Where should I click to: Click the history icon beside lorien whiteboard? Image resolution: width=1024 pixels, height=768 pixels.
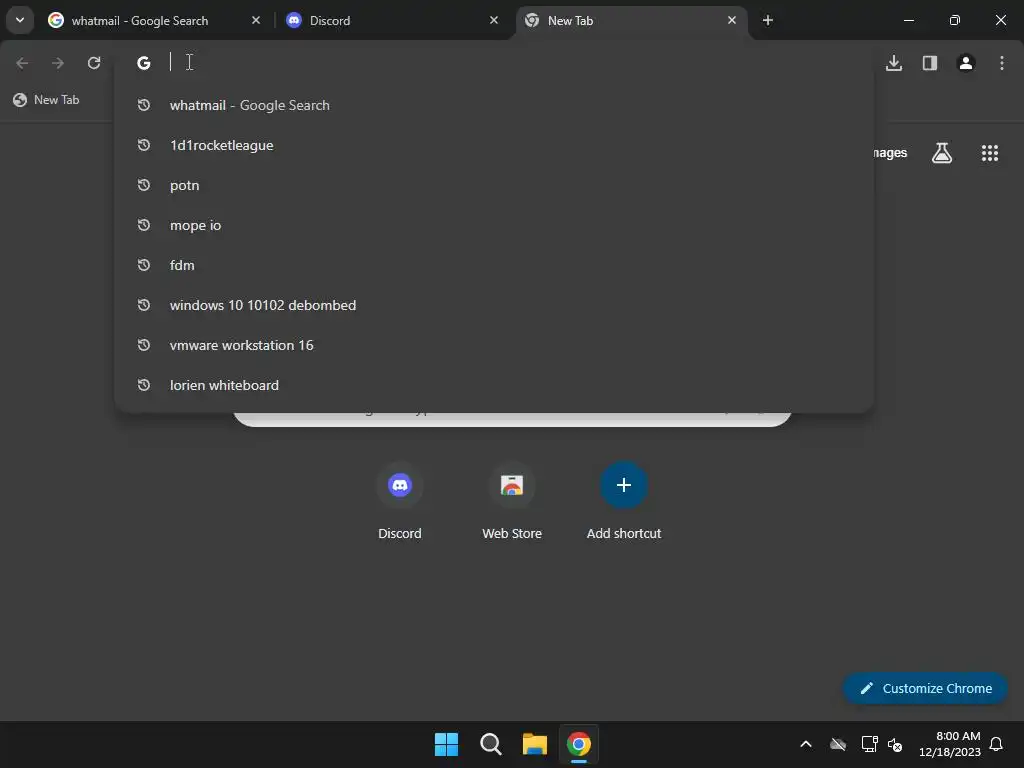(144, 385)
